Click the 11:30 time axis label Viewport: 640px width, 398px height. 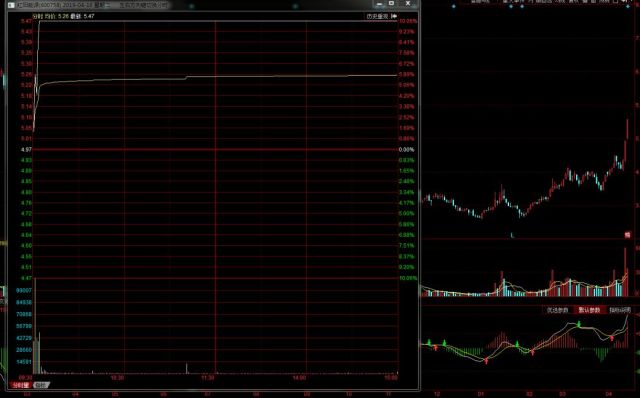pos(208,378)
